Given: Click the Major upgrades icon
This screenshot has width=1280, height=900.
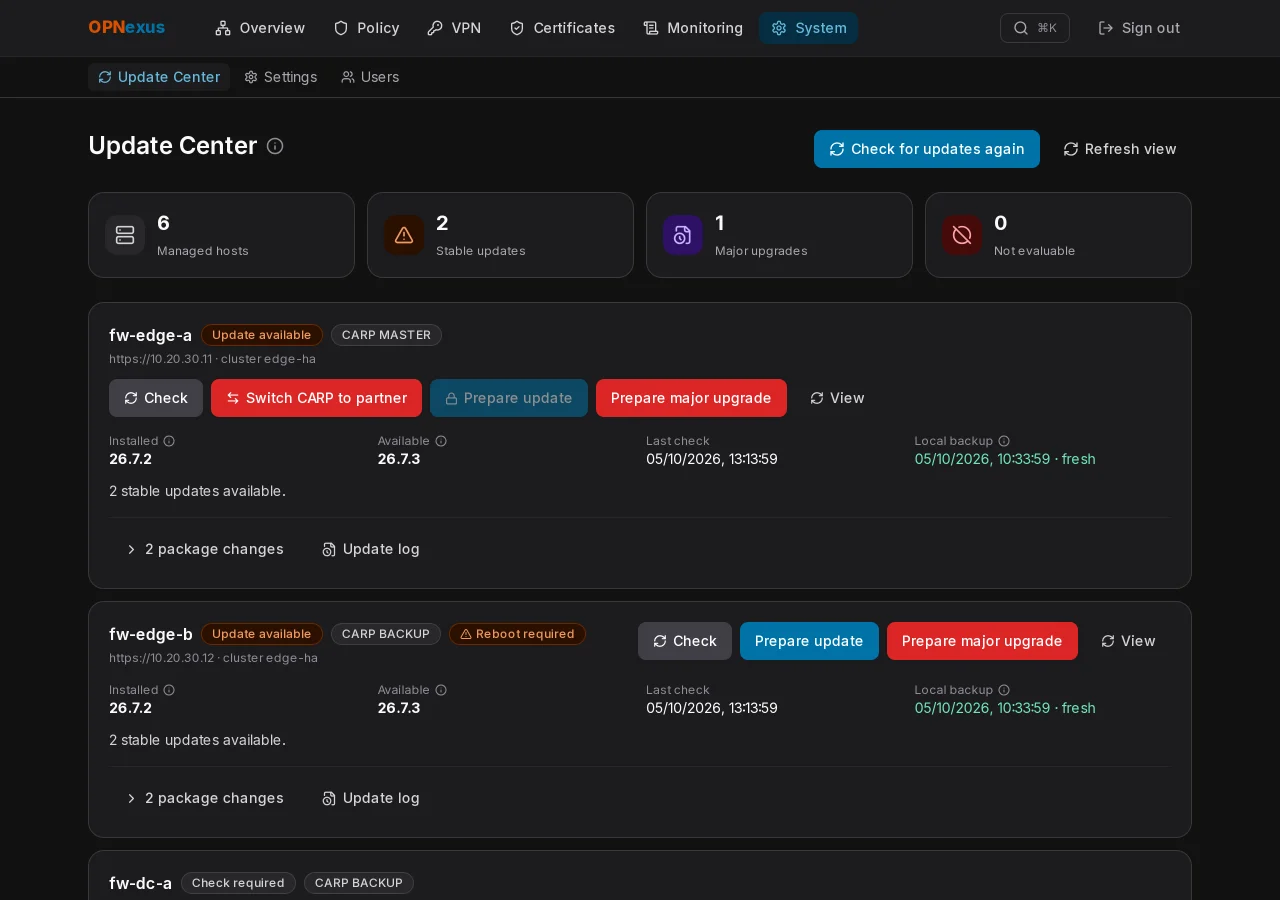Looking at the screenshot, I should [x=683, y=235].
